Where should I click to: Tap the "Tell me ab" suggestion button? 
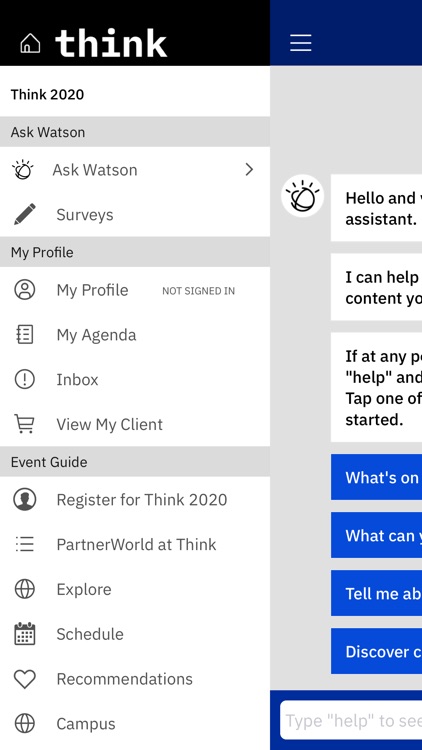click(x=377, y=593)
